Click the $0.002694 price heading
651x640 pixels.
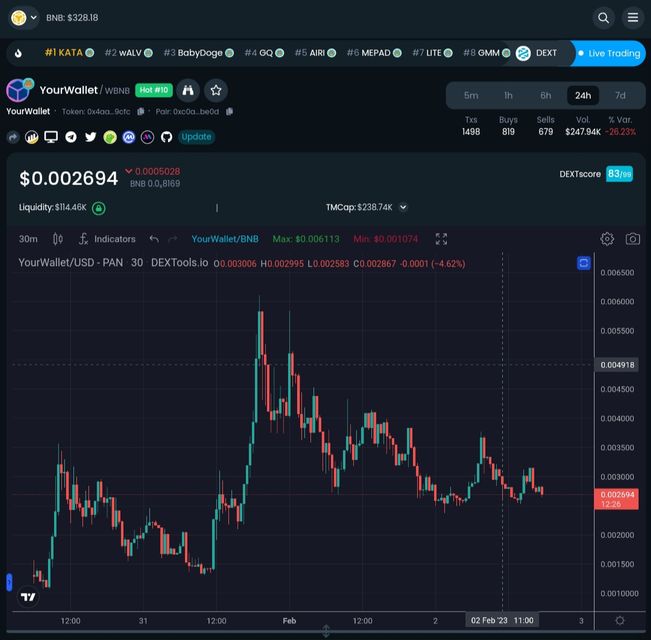tap(69, 178)
